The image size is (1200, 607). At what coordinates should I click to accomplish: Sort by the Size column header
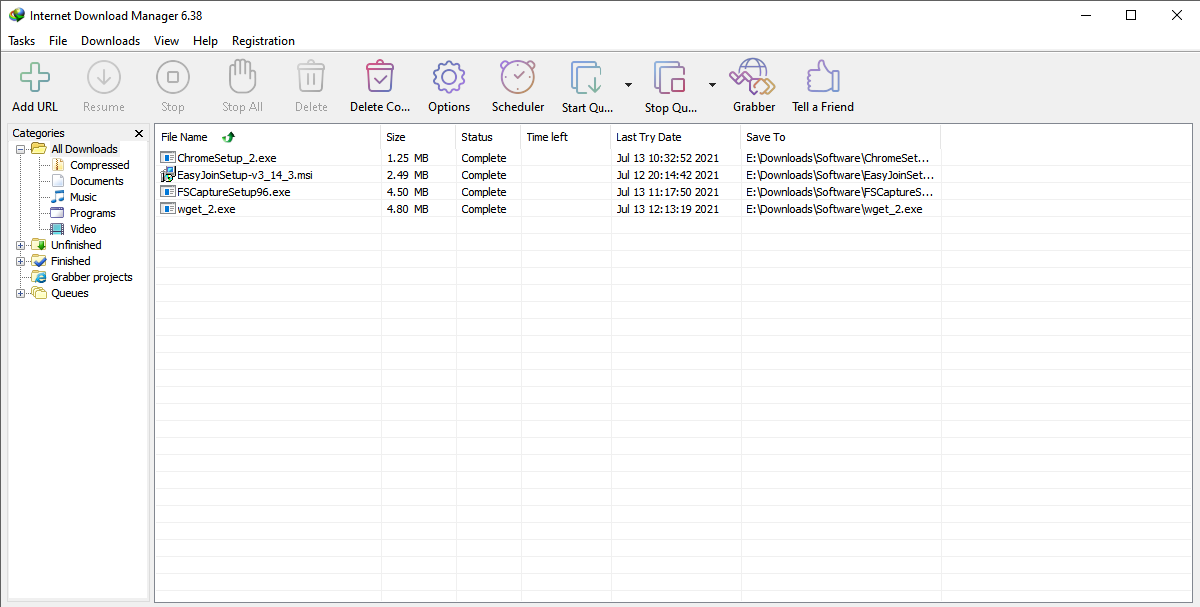pos(417,137)
